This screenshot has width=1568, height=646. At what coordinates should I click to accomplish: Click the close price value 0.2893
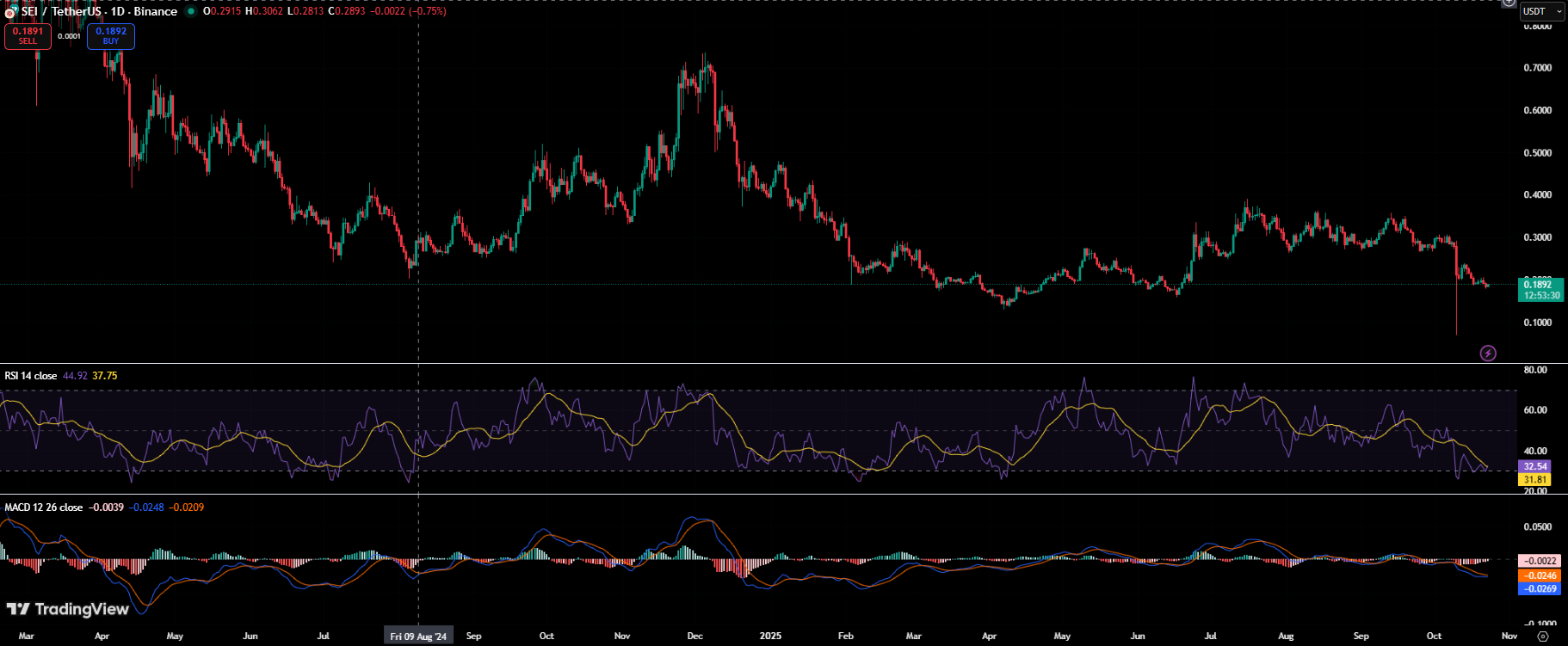tap(350, 11)
